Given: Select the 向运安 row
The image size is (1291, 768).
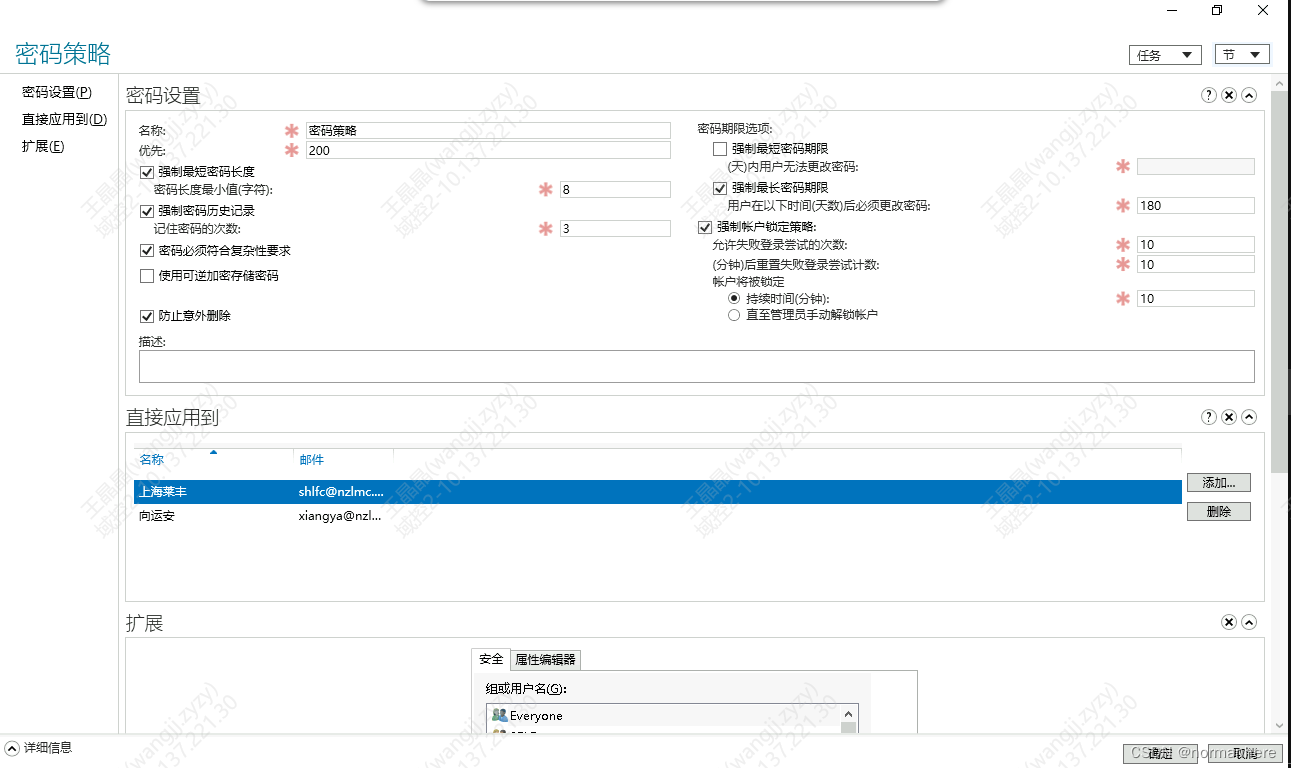Looking at the screenshot, I should [657, 516].
